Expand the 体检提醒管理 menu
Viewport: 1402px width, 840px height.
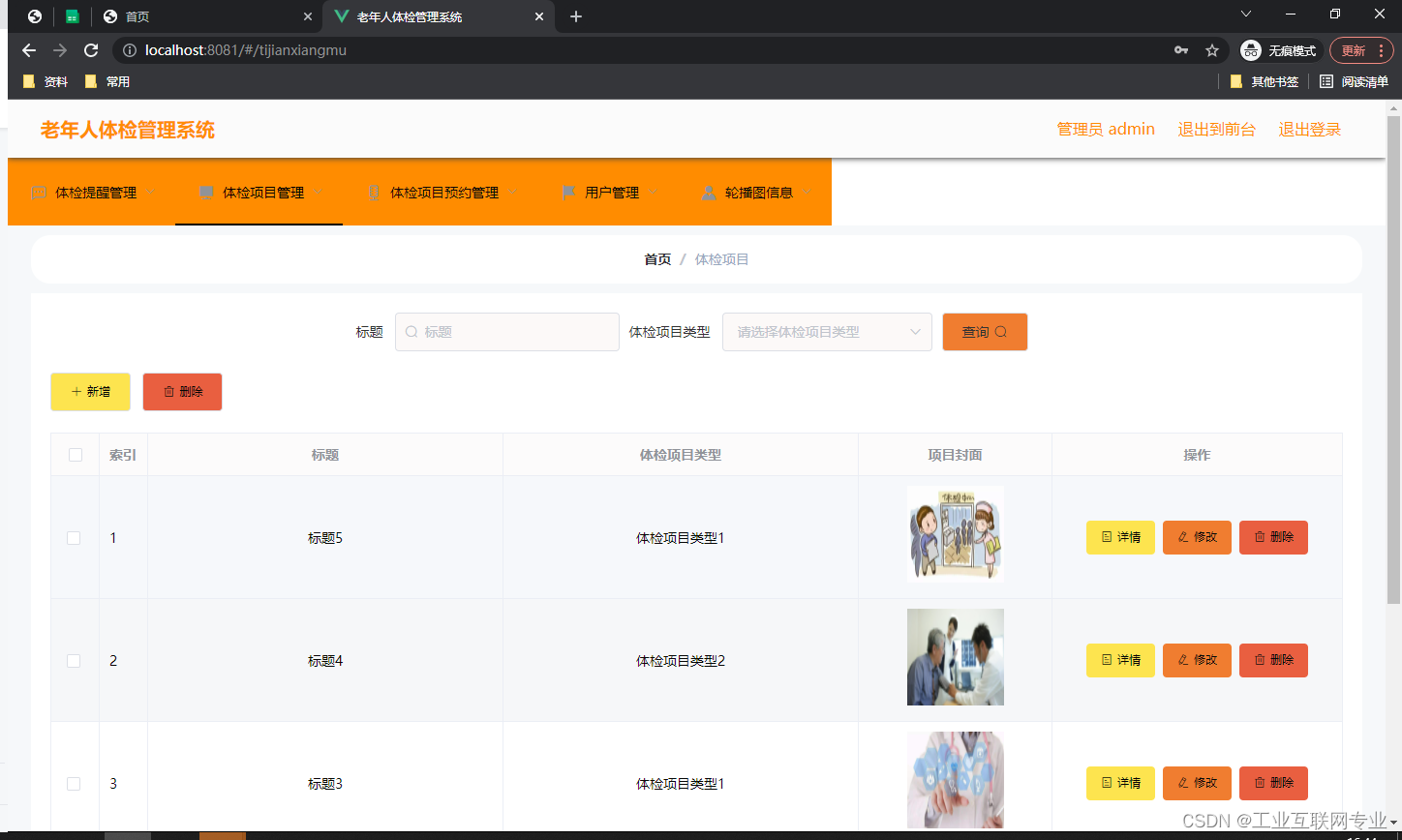[92, 193]
